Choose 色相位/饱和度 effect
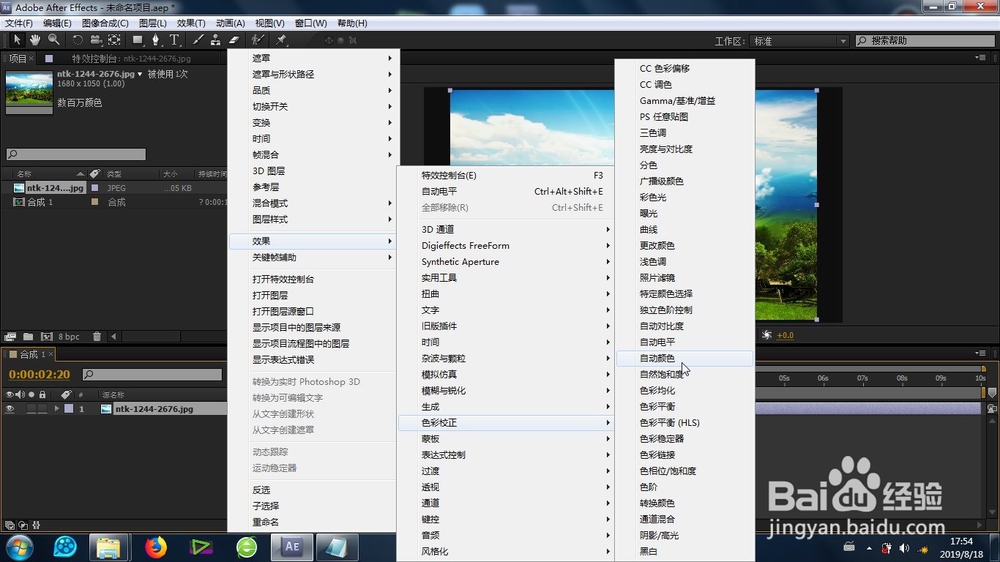 [x=684, y=471]
